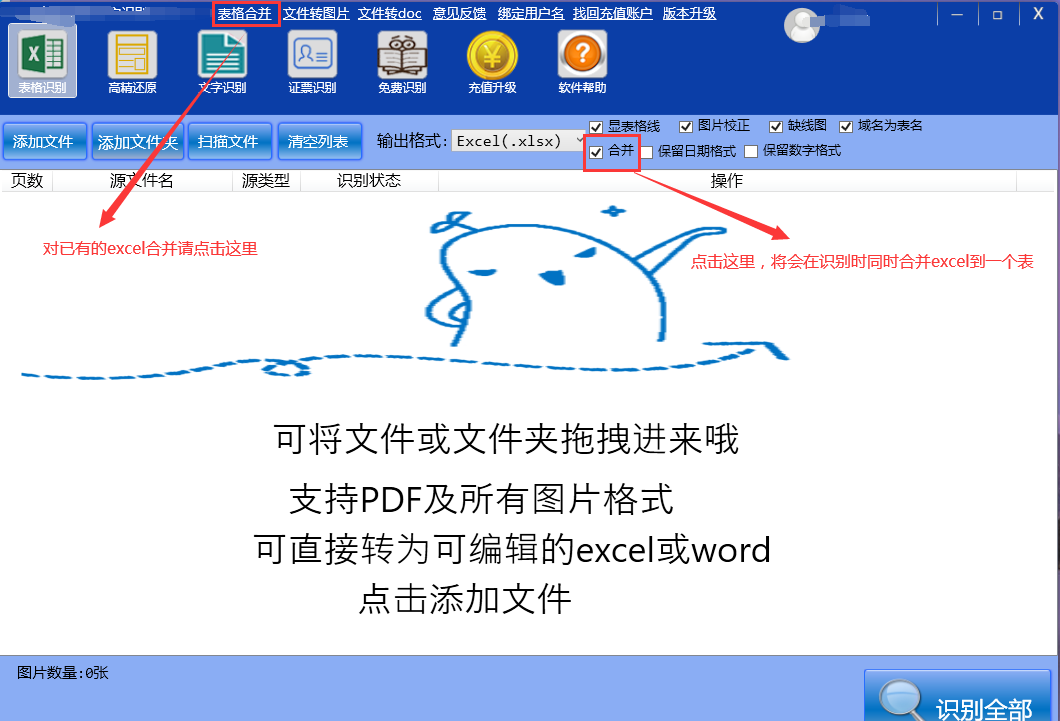
Task: Click the user avatar icon
Action: coord(802,26)
